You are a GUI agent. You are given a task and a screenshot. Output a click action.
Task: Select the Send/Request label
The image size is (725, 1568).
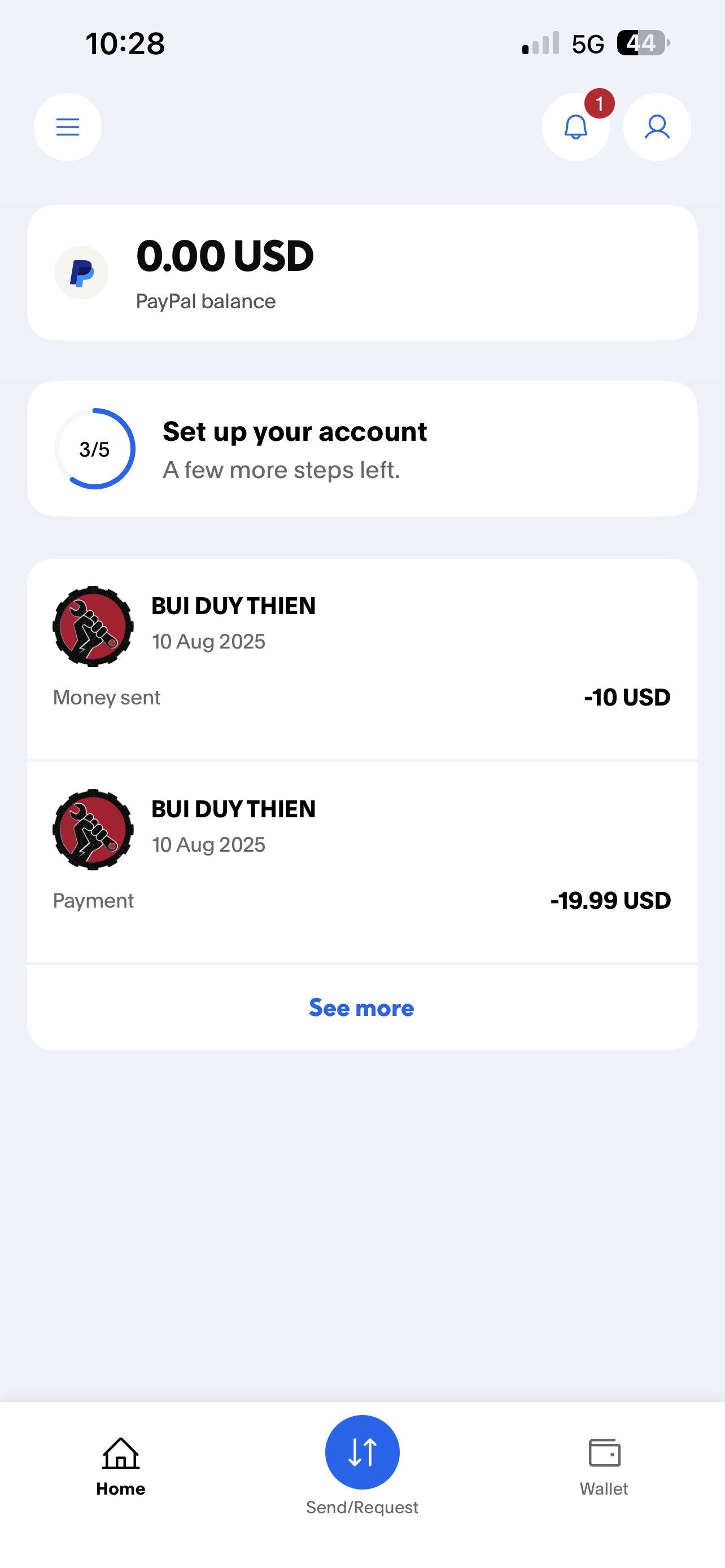point(362,1507)
